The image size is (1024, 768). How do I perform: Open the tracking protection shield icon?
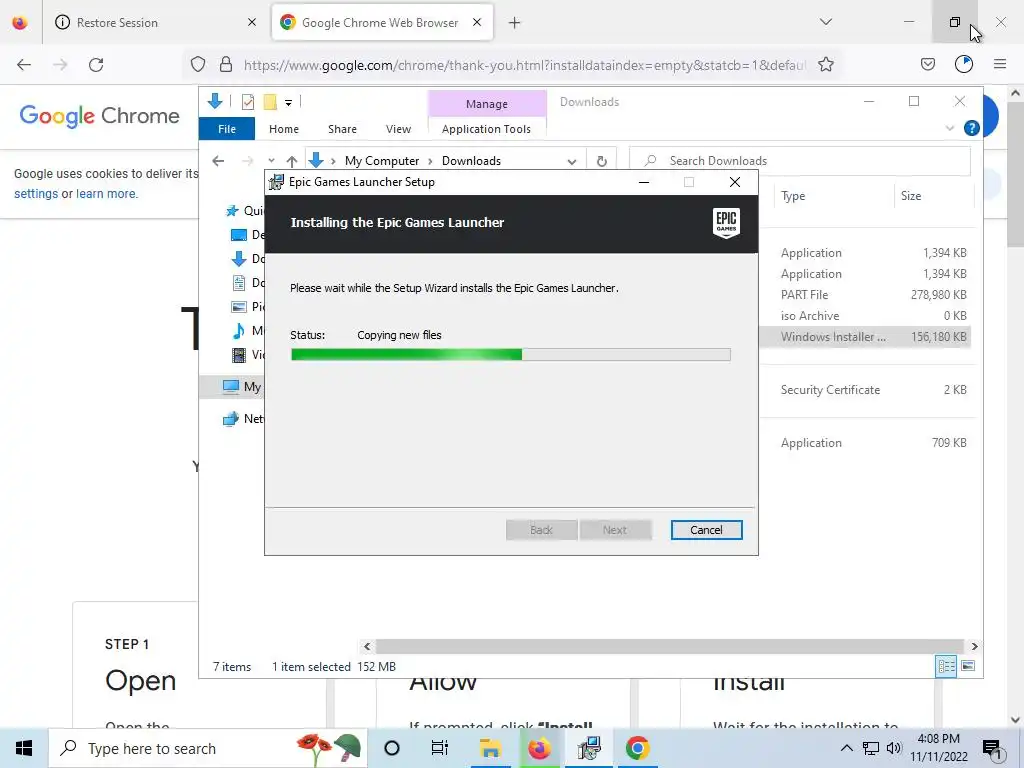[198, 64]
